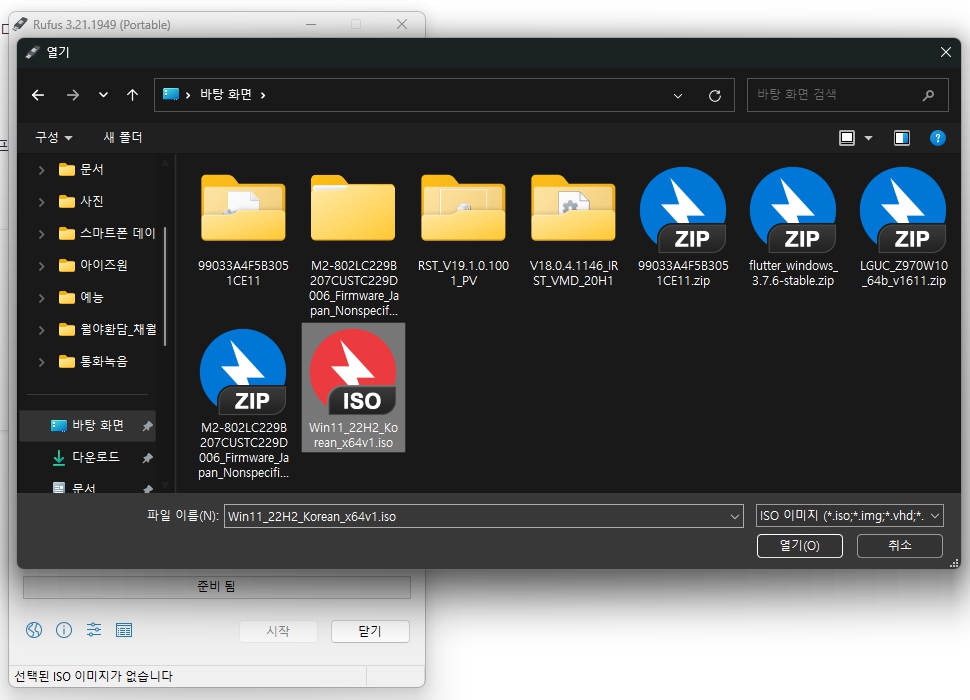The width and height of the screenshot is (970, 700).
Task: Select 99033A4F5B3051CE11.zip file
Action: click(x=683, y=228)
